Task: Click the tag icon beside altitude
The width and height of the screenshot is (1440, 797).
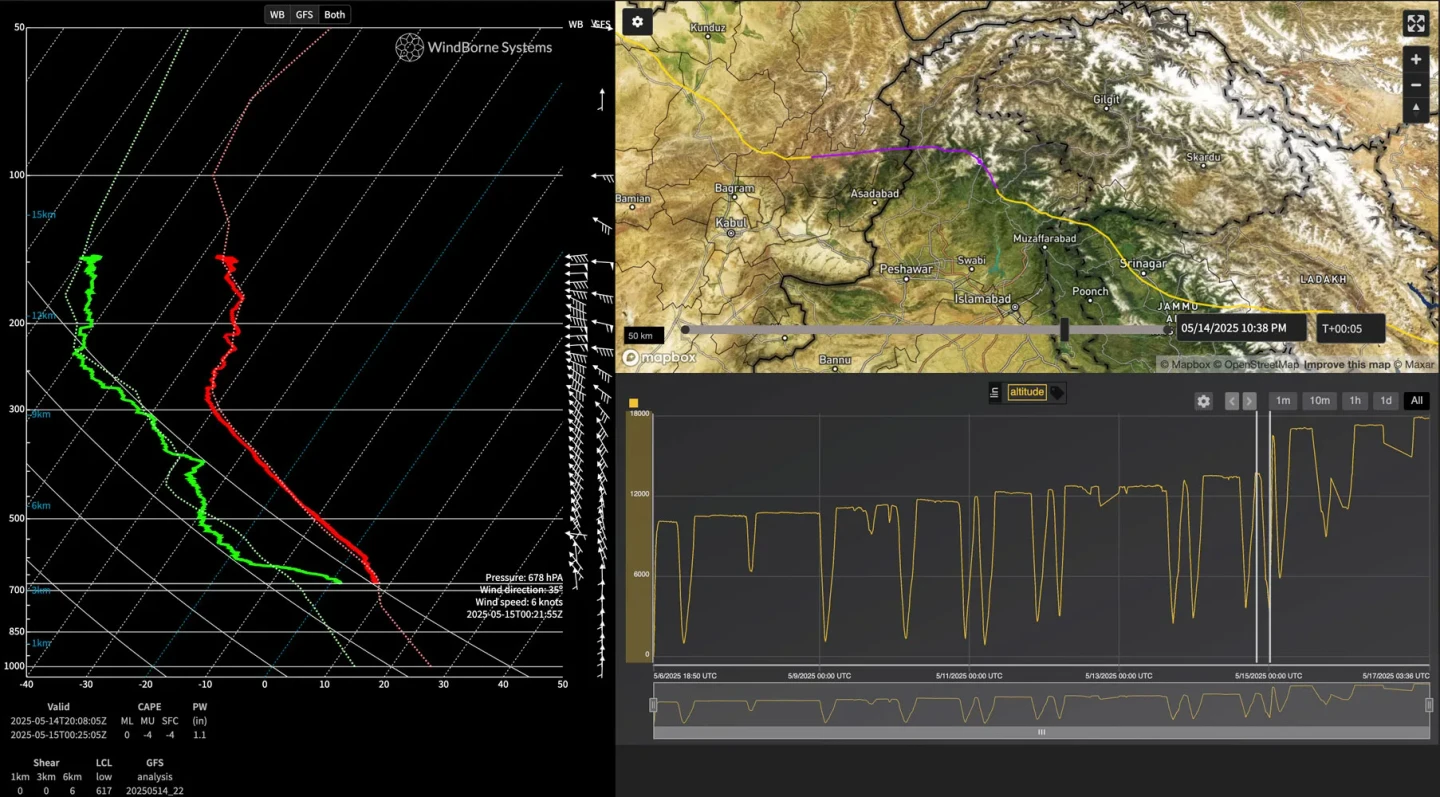Action: (x=1057, y=393)
